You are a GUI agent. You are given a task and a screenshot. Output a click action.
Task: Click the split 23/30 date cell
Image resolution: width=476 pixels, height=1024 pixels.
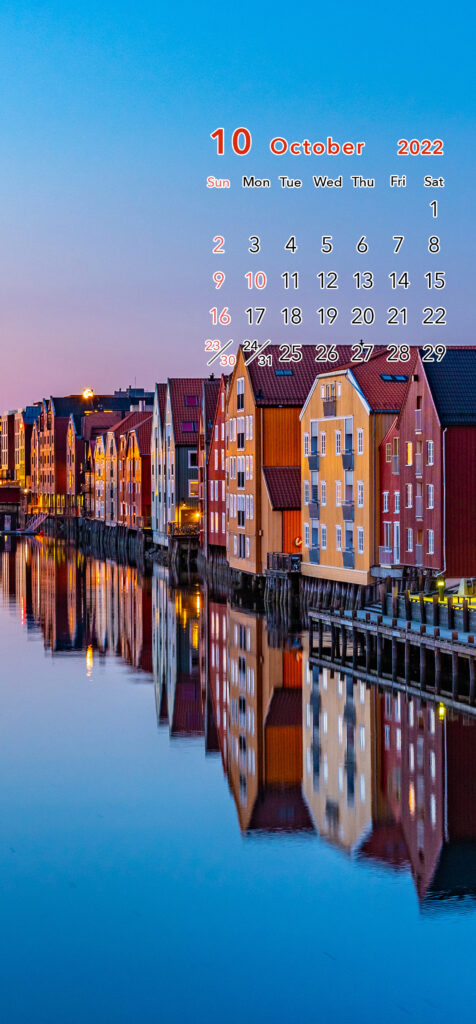(220, 353)
